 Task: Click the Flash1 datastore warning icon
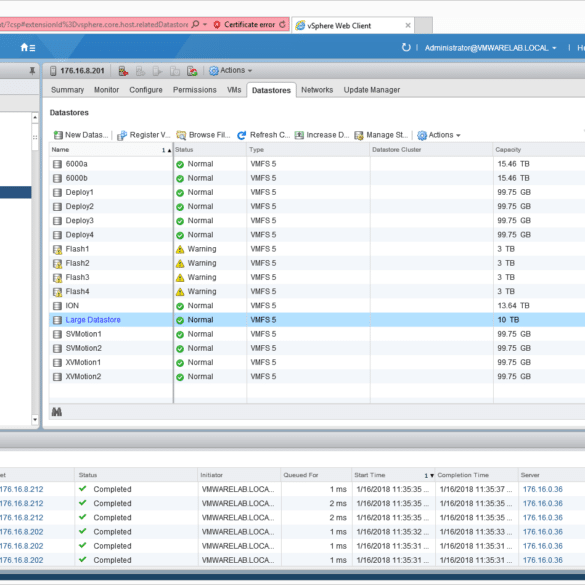(57, 249)
